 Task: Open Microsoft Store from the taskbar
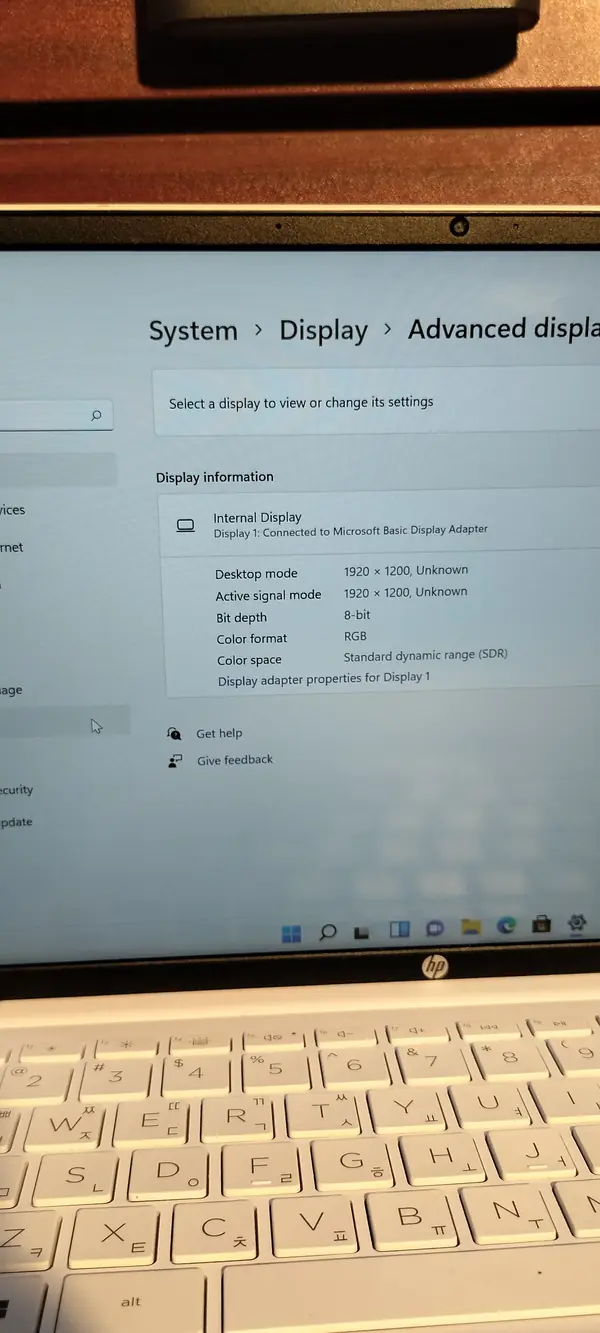(x=541, y=923)
